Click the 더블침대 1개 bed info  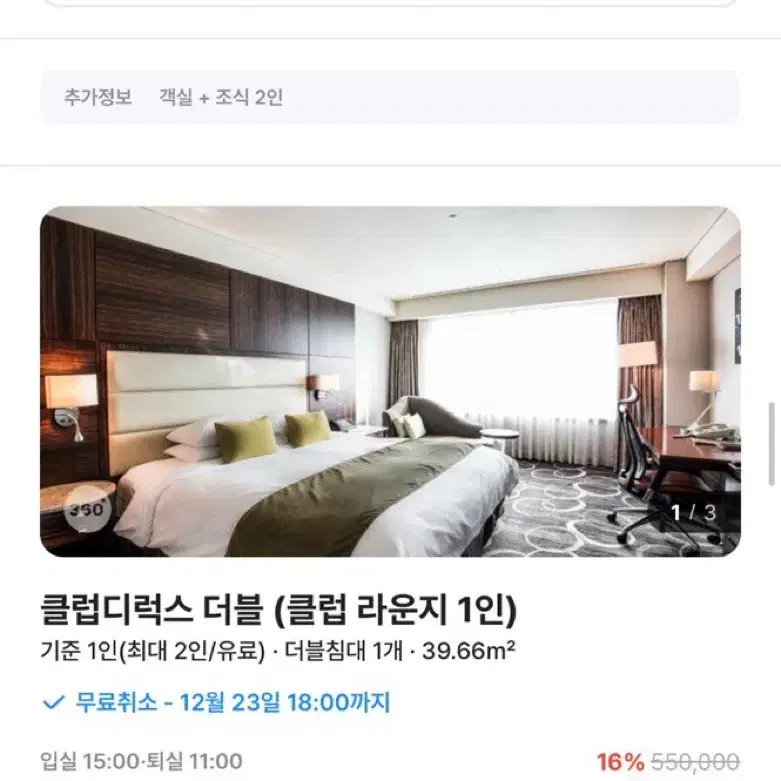(x=343, y=651)
